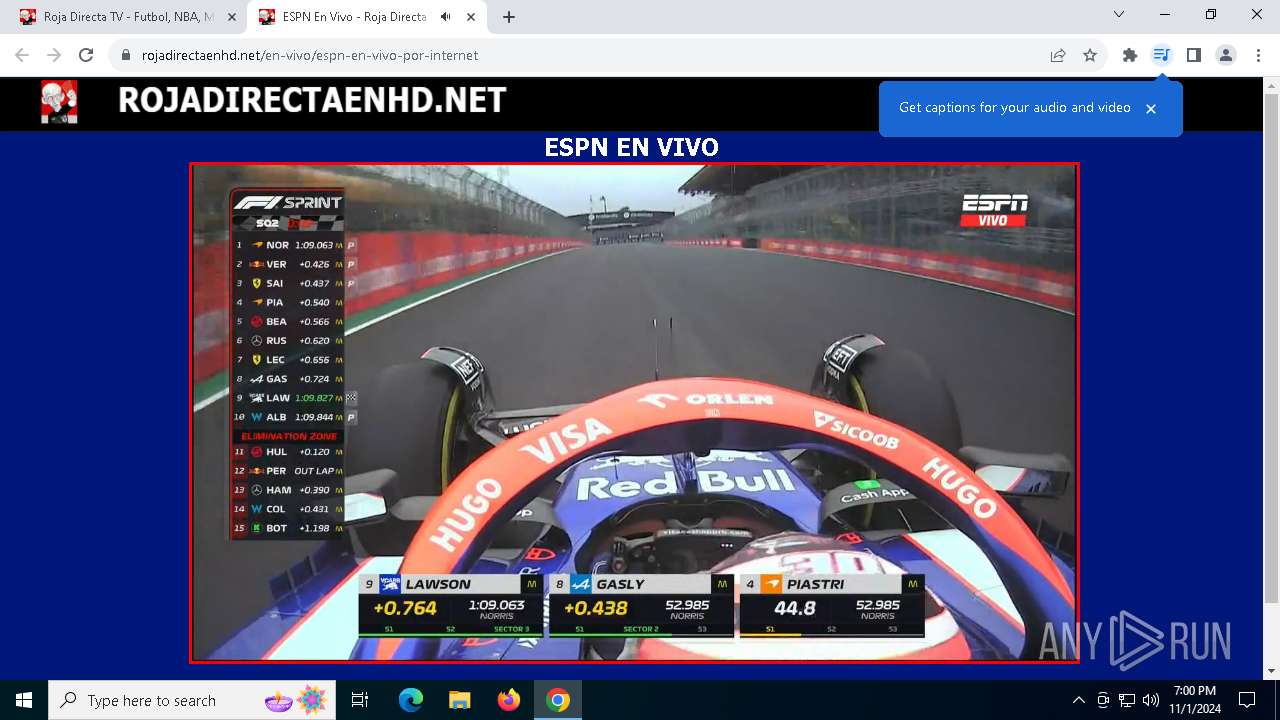1280x720 pixels.
Task: Launch Firefox from the taskbar
Action: 509,700
